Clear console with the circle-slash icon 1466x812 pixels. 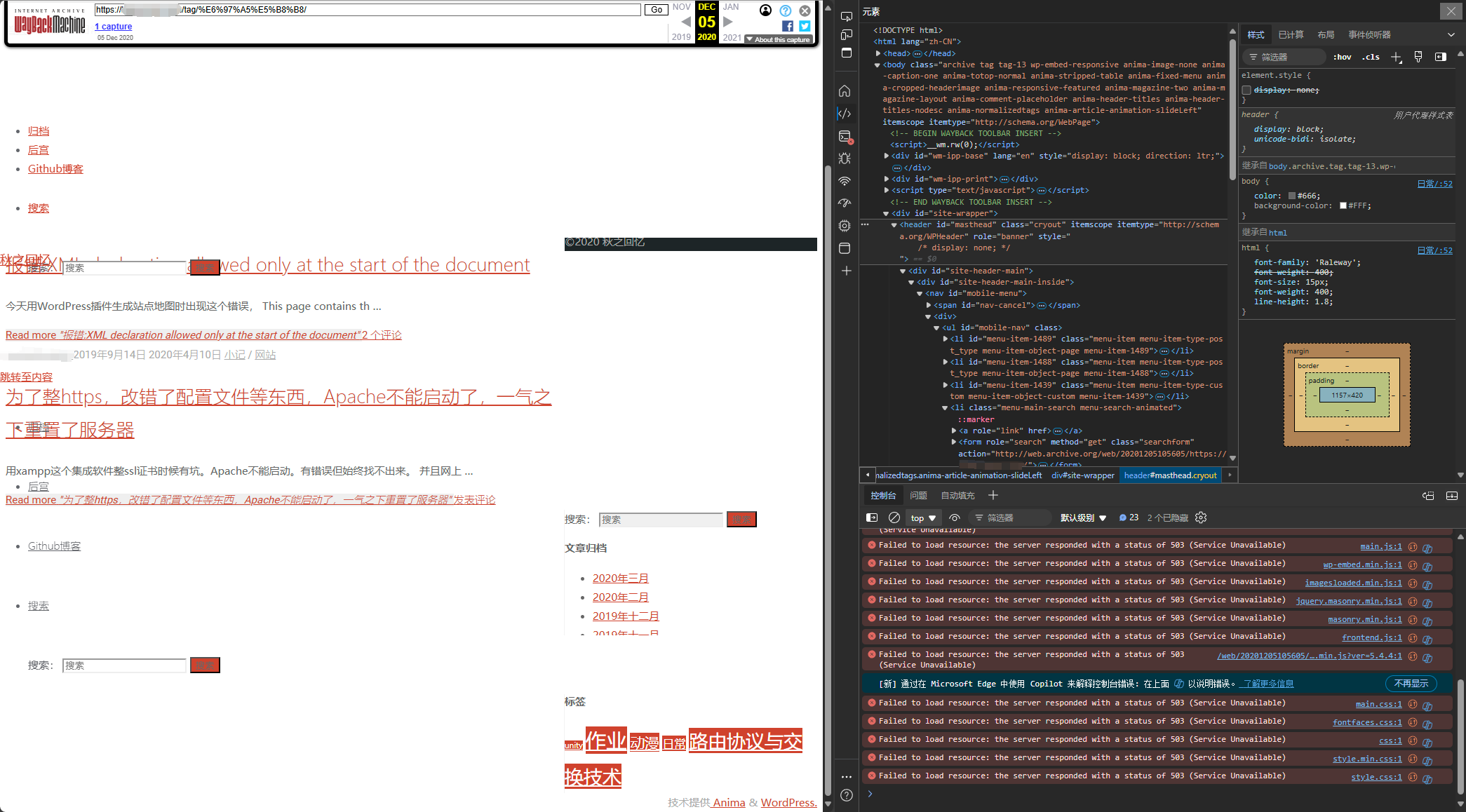(894, 517)
